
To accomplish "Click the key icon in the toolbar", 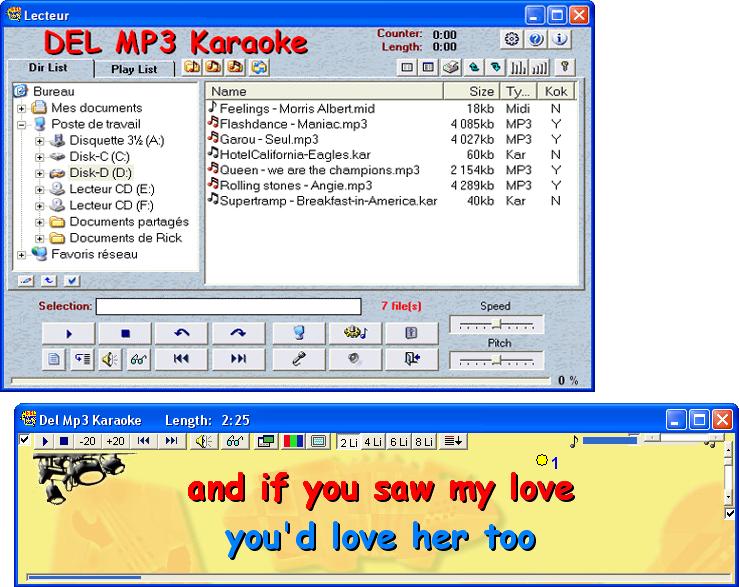I will click(x=565, y=67).
